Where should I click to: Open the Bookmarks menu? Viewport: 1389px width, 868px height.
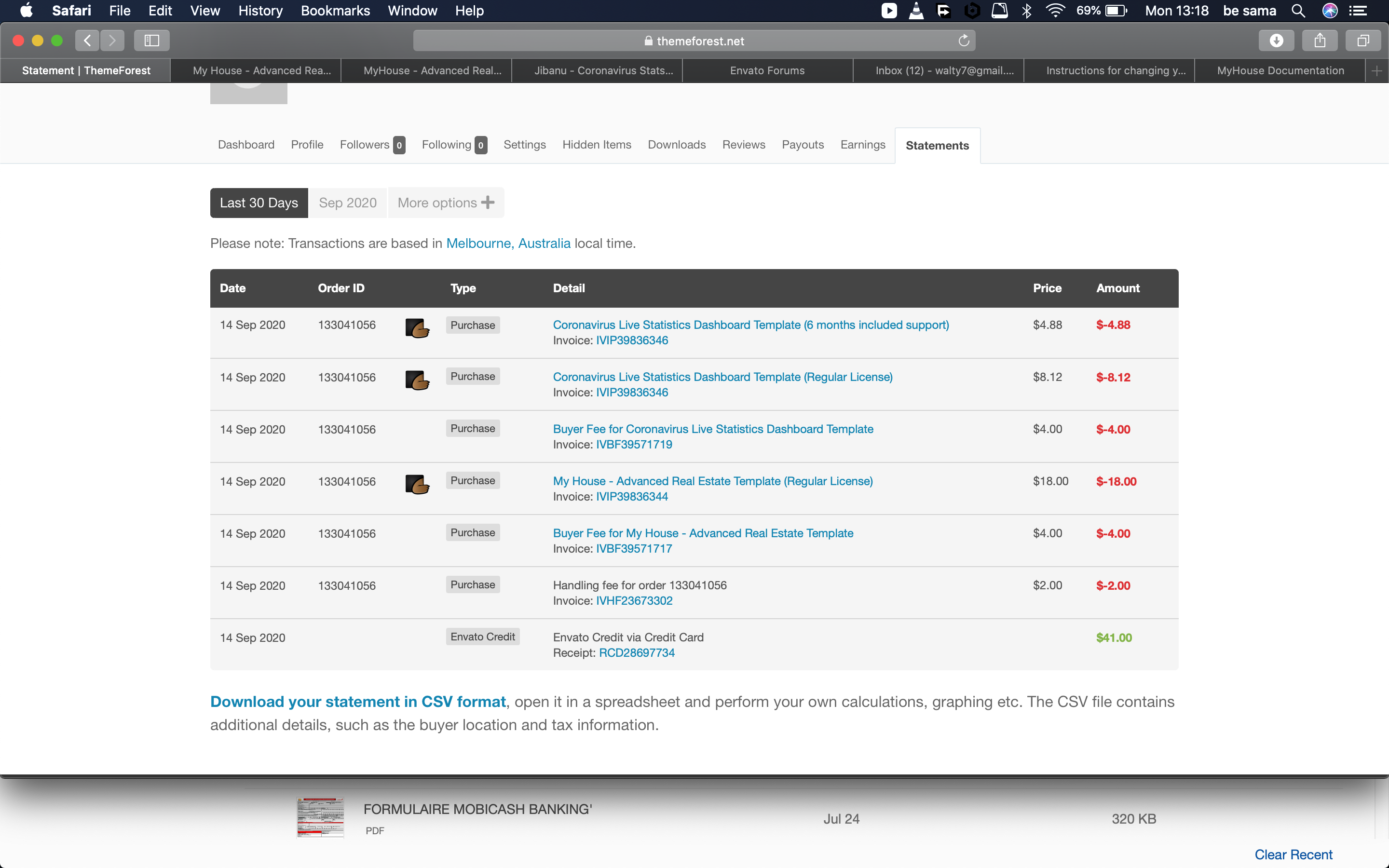[335, 10]
